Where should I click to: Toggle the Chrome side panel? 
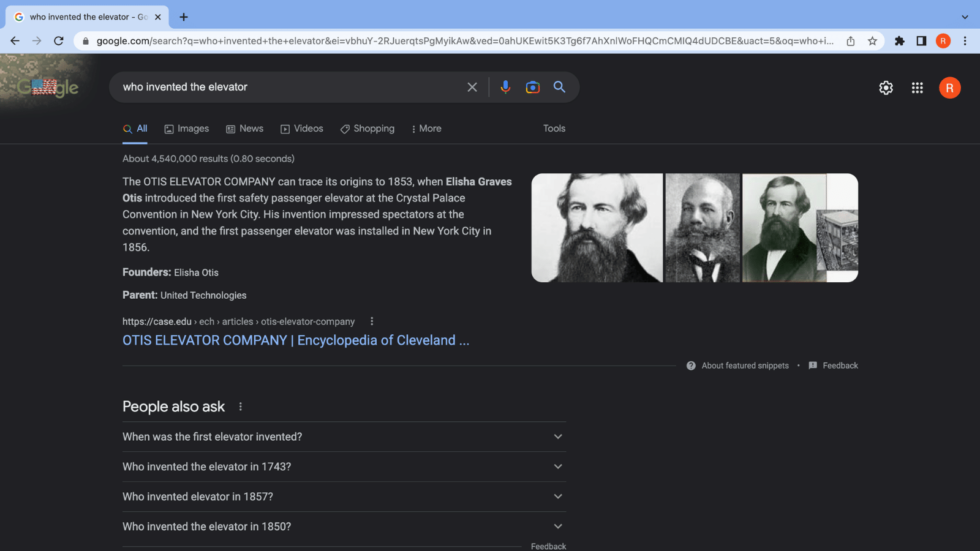(x=921, y=41)
